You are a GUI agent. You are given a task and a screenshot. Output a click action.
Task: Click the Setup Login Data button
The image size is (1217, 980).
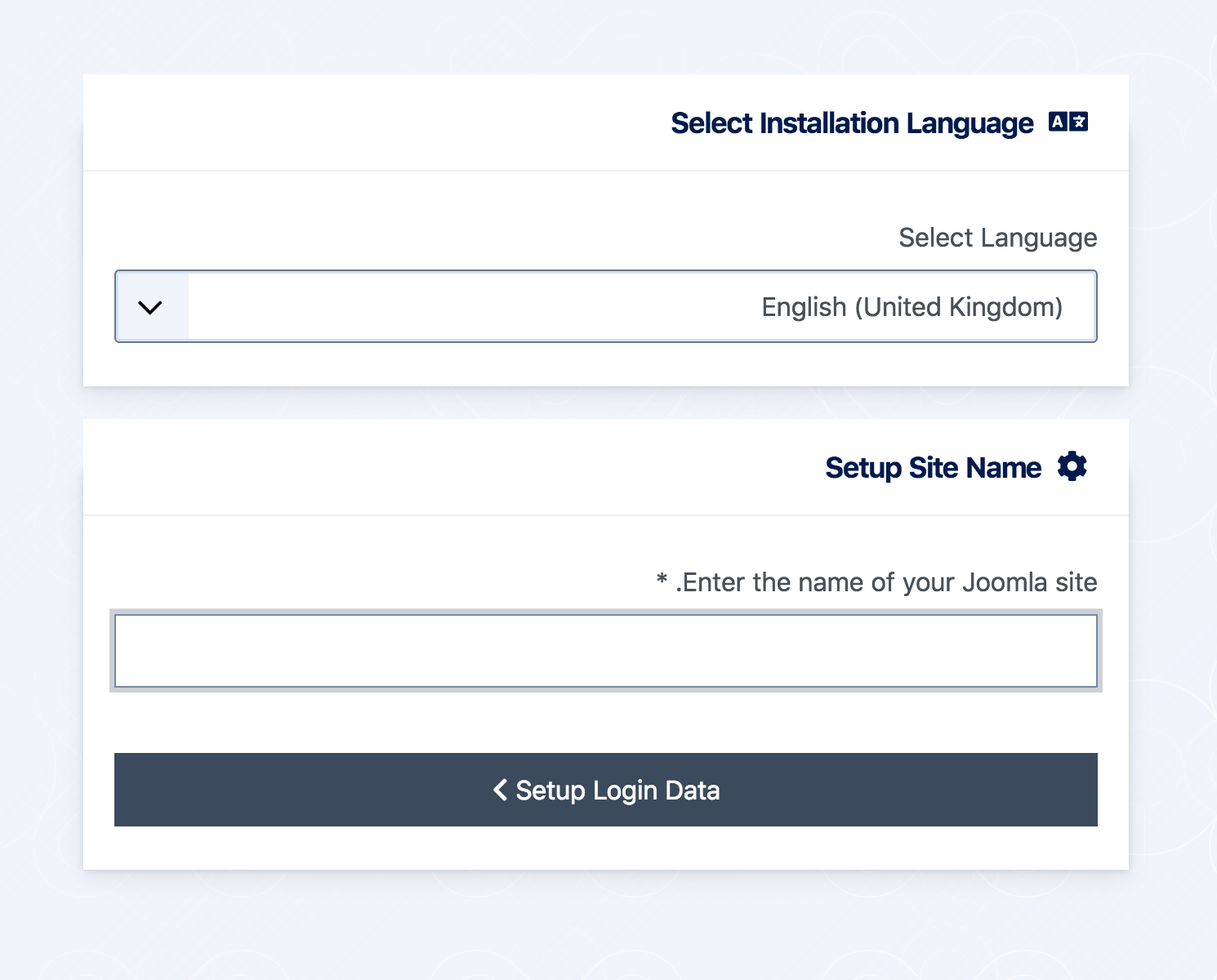coord(606,790)
